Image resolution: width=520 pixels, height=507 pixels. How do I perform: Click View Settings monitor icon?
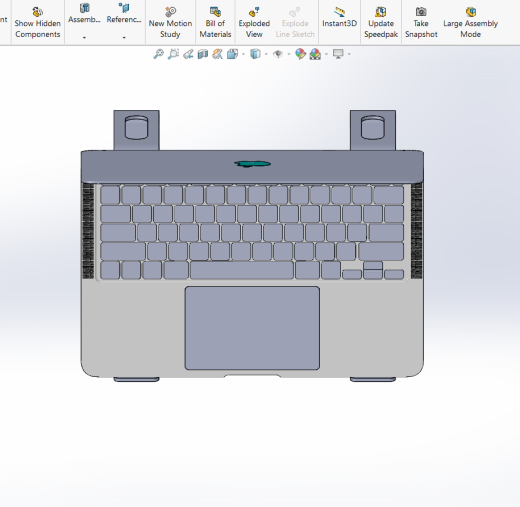coord(338,54)
